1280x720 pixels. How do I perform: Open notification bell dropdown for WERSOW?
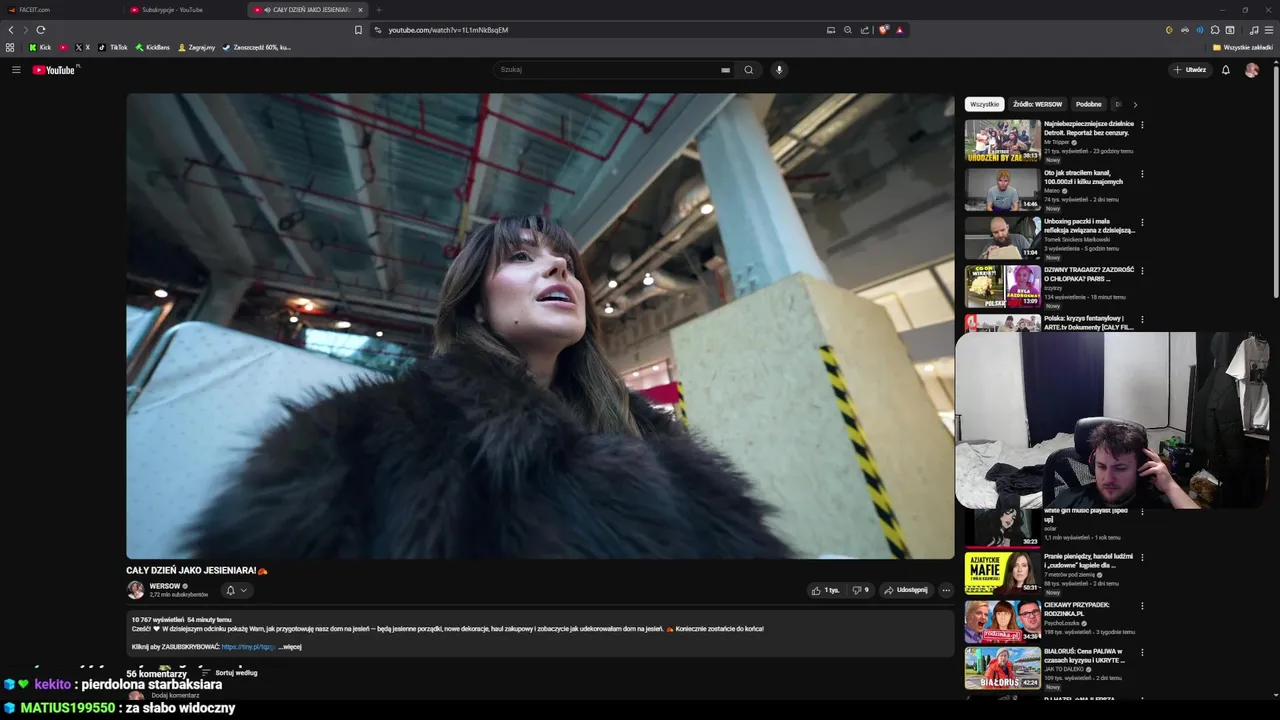(236, 590)
